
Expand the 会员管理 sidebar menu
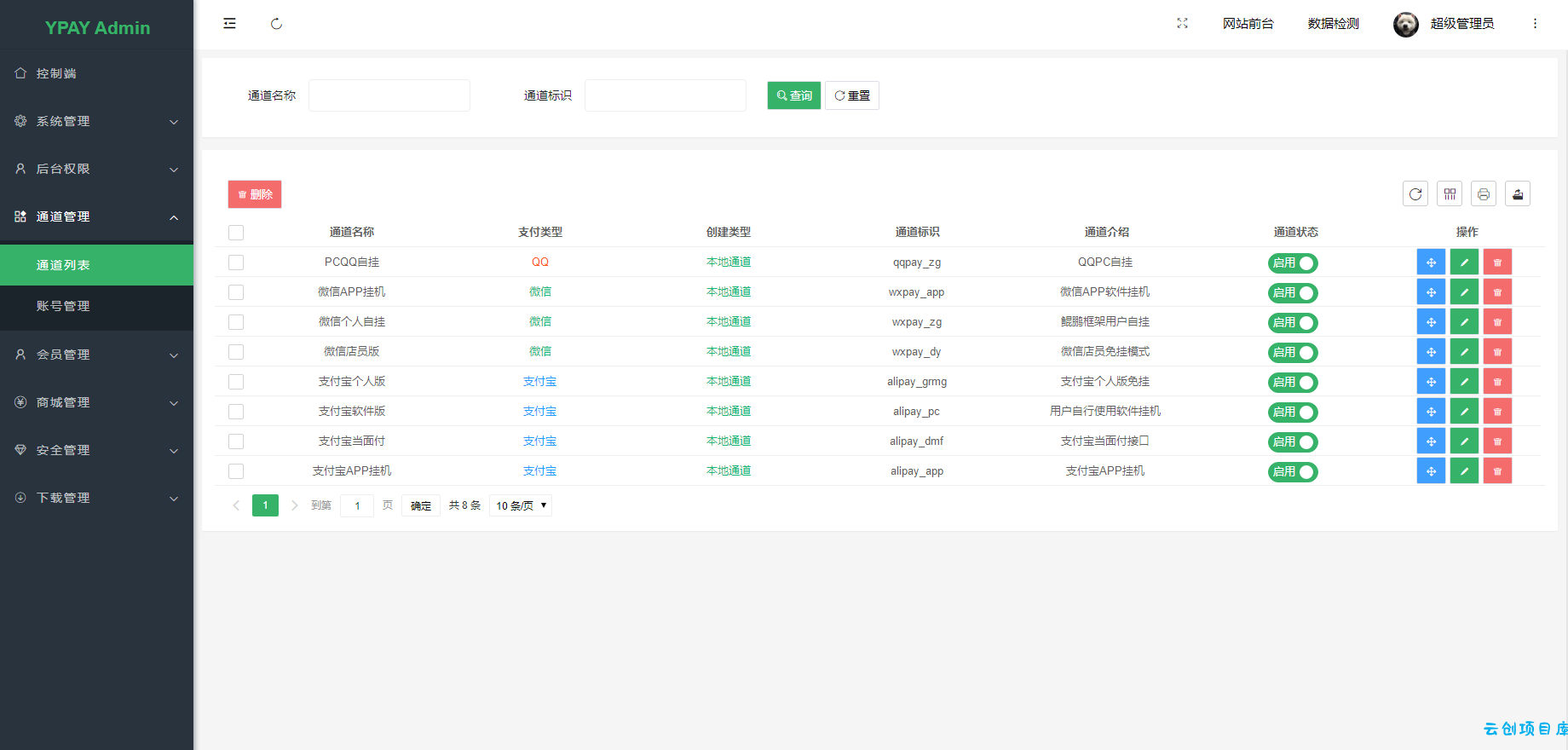(x=97, y=355)
